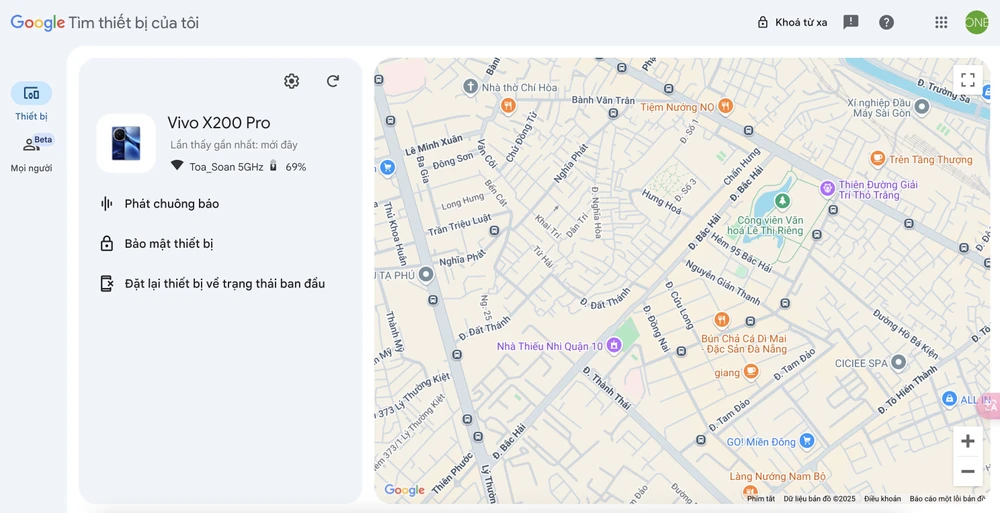Click the Trên Tầng Thượng cafe marker
The height and width of the screenshot is (513, 1000).
click(x=878, y=158)
